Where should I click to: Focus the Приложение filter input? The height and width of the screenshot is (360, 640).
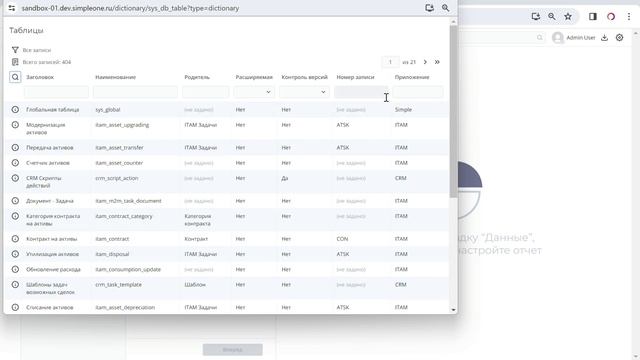click(418, 92)
